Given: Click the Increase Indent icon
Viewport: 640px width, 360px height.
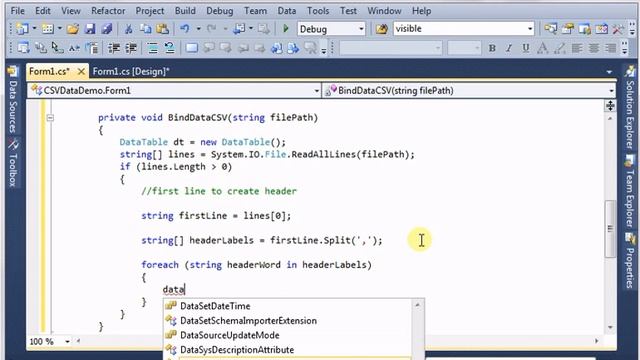Looking at the screenshot, I should pyautogui.click(x=131, y=48).
